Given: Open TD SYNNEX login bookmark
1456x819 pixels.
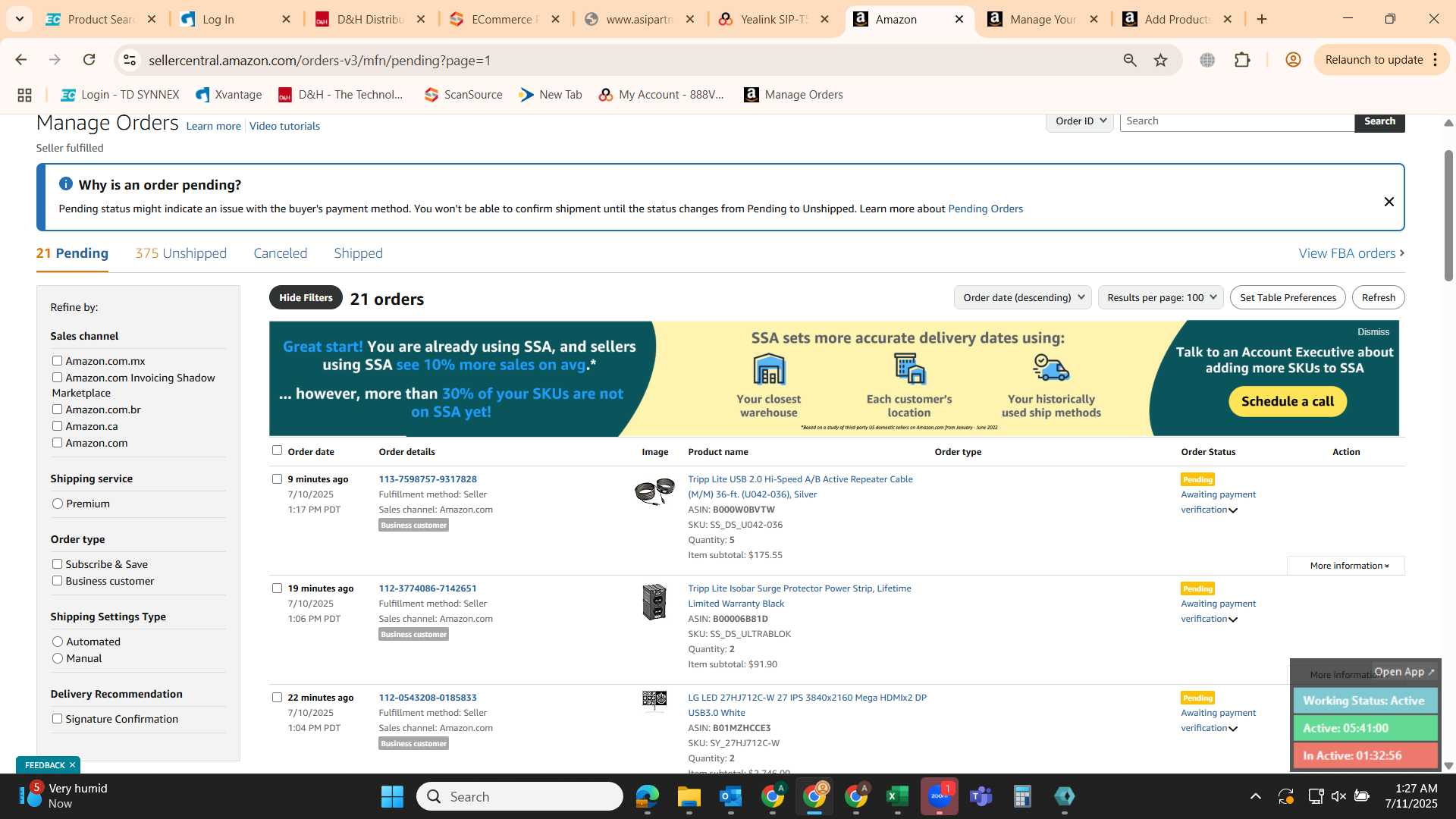Looking at the screenshot, I should pyautogui.click(x=120, y=95).
